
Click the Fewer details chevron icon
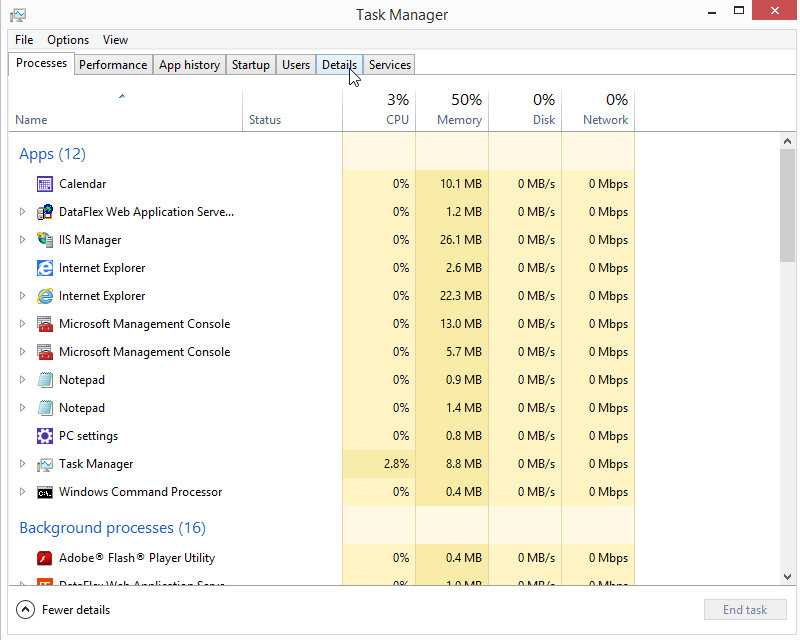pos(26,609)
